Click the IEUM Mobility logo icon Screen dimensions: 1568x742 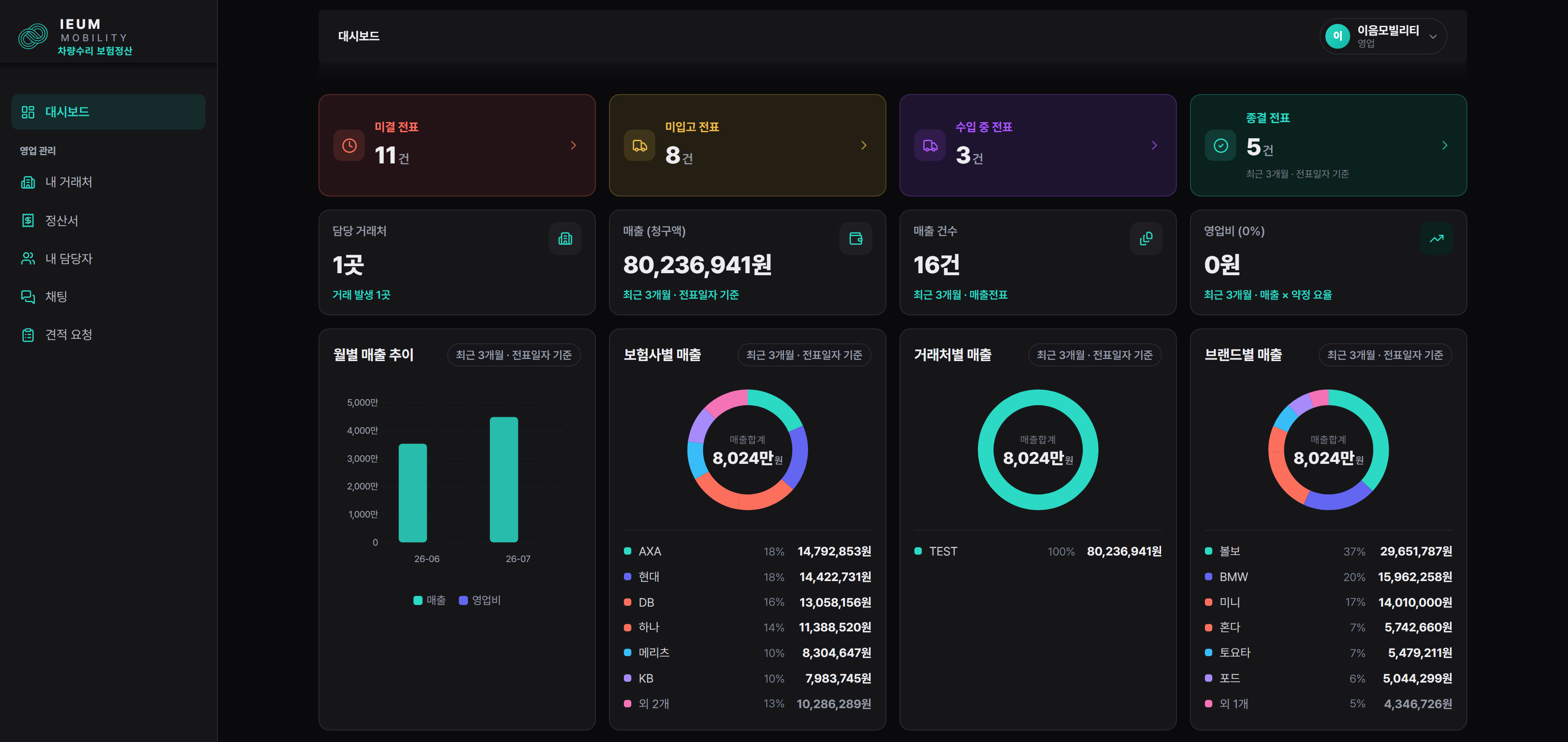(x=33, y=36)
